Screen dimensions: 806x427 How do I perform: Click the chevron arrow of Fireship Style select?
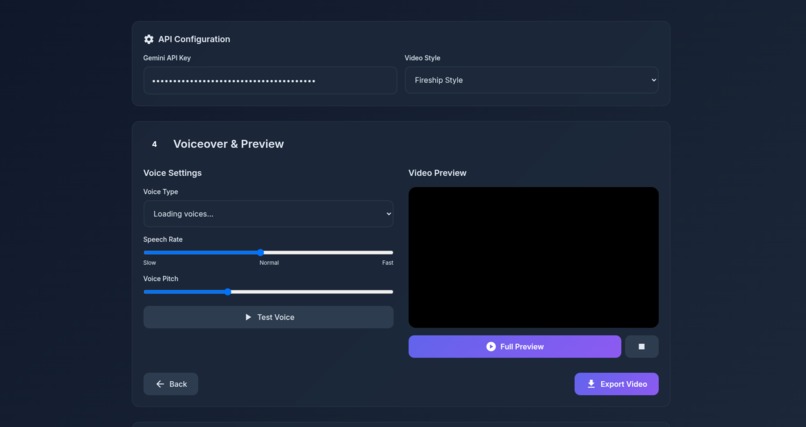coord(653,80)
